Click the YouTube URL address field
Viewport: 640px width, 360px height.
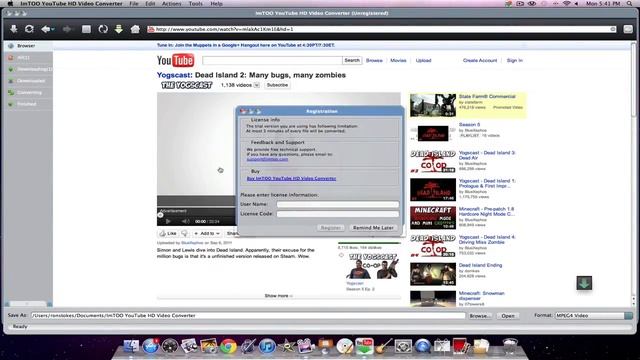(x=382, y=29)
